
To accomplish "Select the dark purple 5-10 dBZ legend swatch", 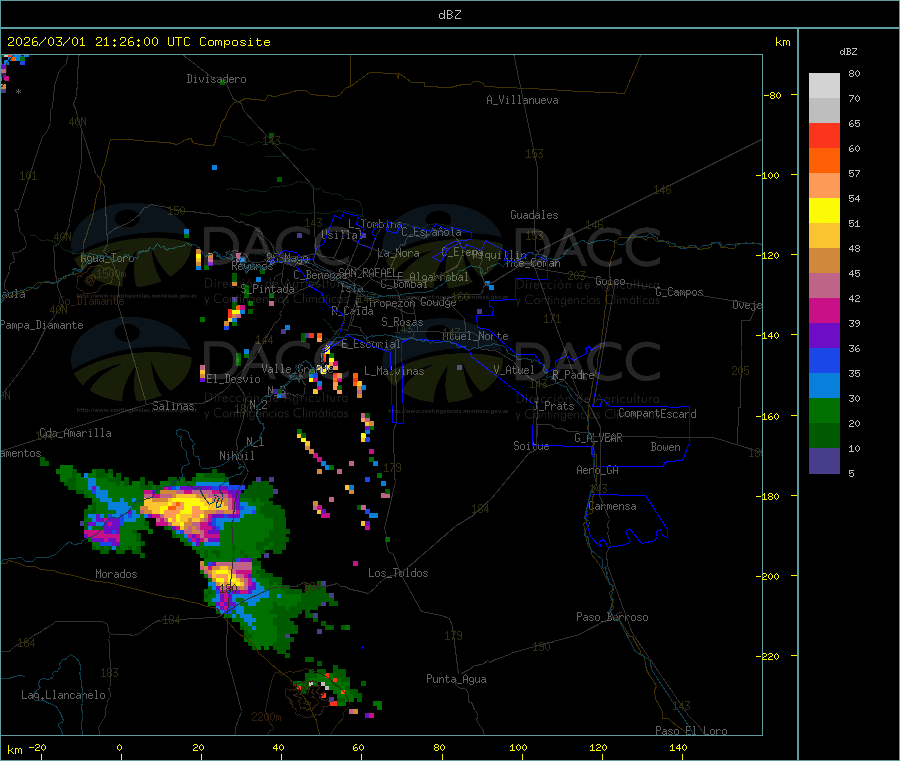I will [x=824, y=460].
